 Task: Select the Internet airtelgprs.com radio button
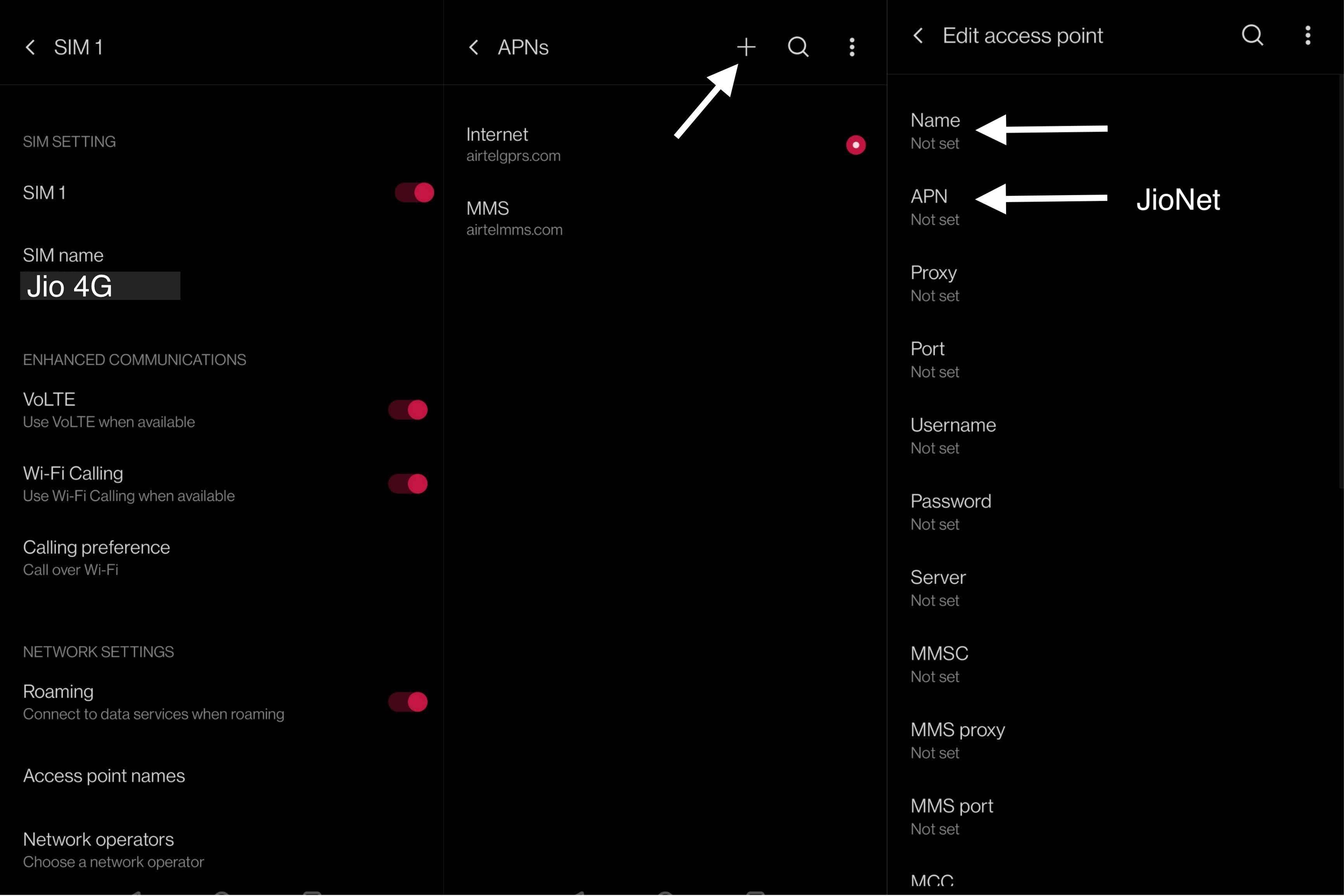[x=855, y=145]
